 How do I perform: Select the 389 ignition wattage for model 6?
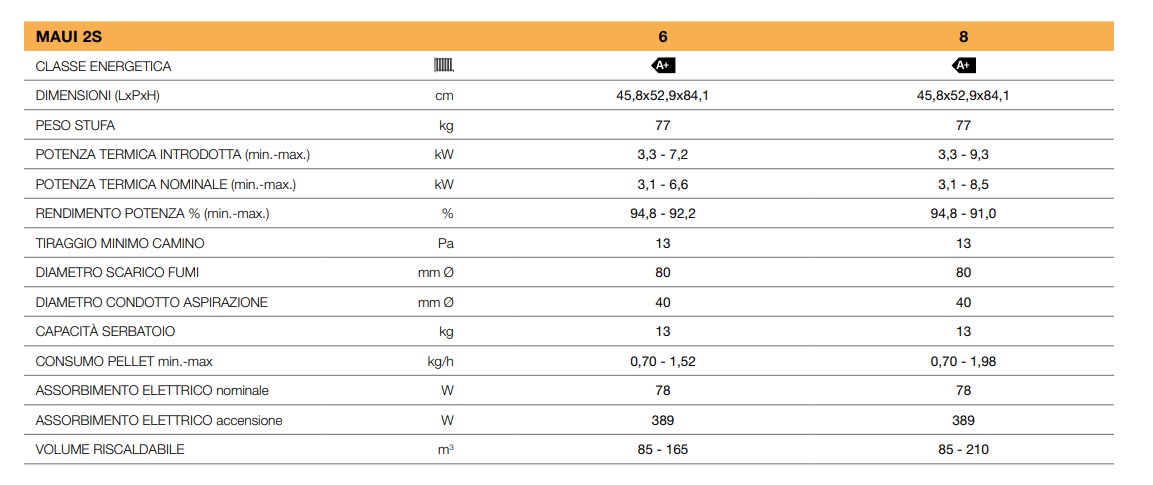pos(663,420)
